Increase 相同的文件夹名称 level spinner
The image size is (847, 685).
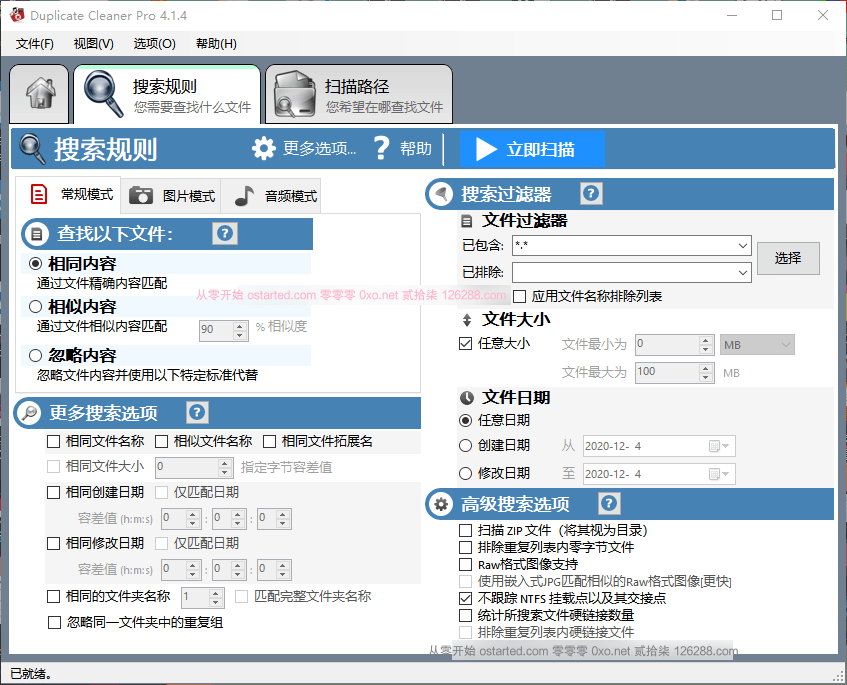pyautogui.click(x=216, y=593)
